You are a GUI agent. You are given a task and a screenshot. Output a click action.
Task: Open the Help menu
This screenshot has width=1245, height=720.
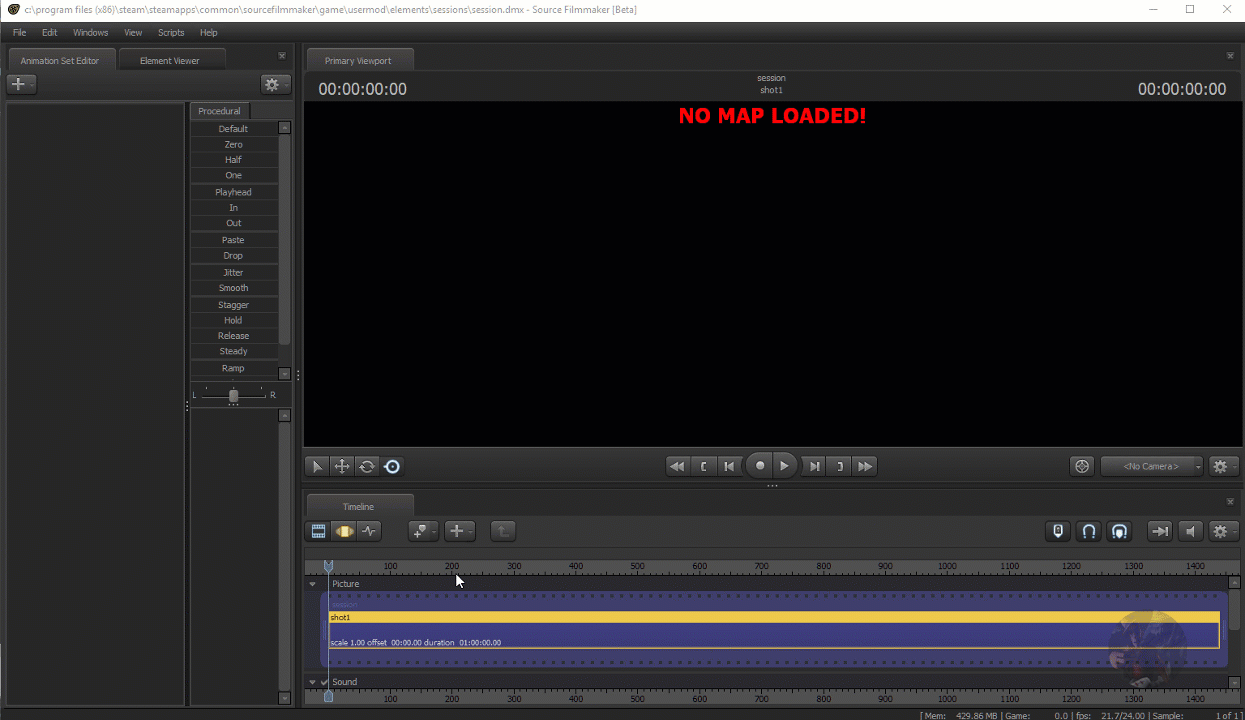[208, 33]
